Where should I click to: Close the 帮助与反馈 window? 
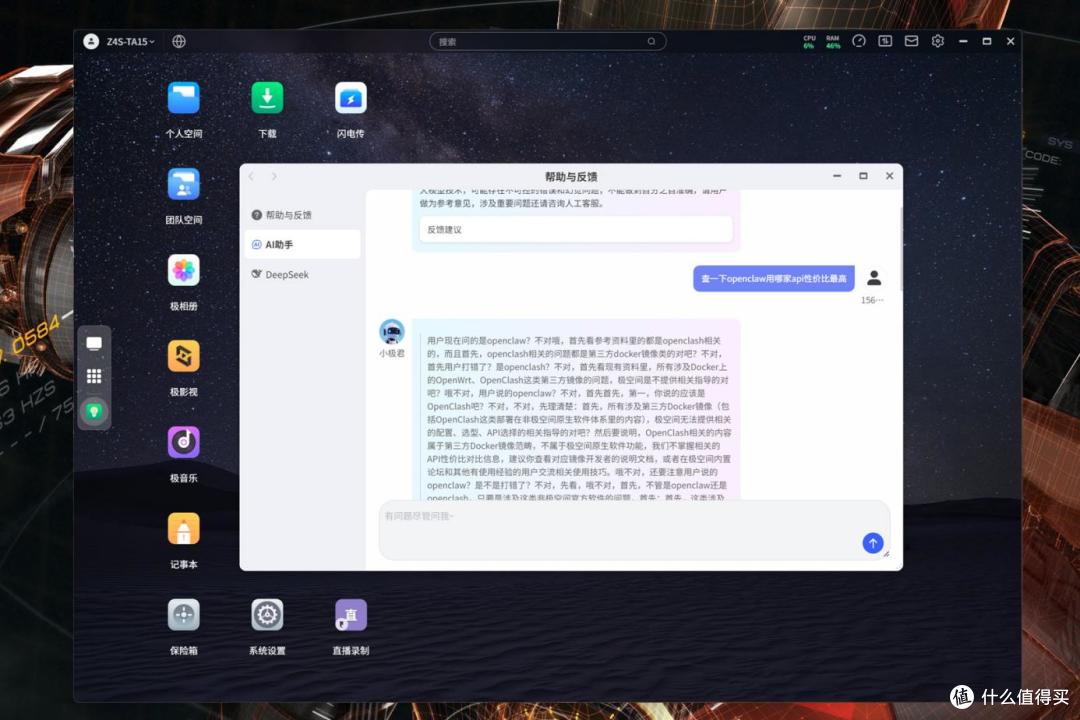tap(890, 176)
